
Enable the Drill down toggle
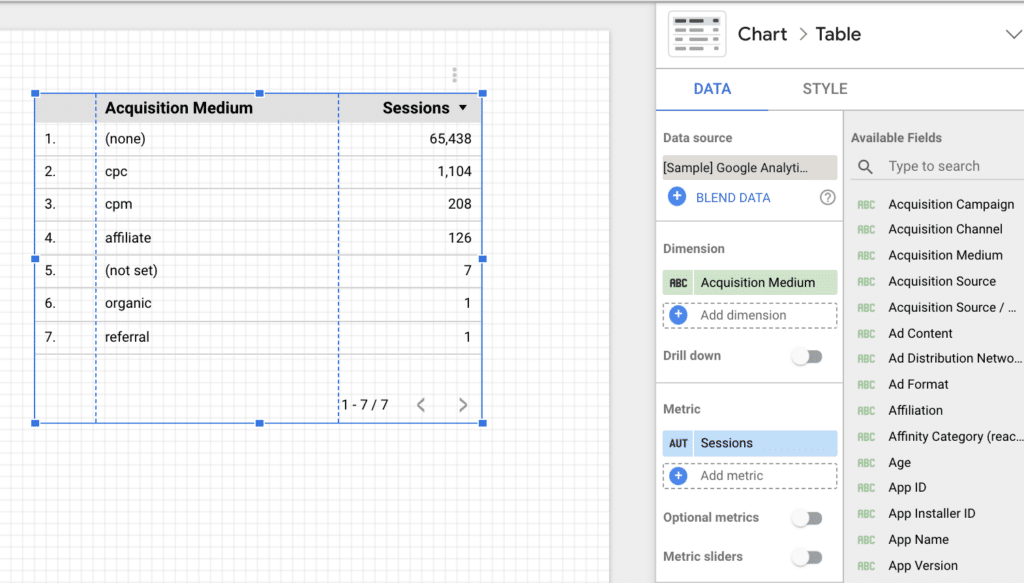point(807,356)
